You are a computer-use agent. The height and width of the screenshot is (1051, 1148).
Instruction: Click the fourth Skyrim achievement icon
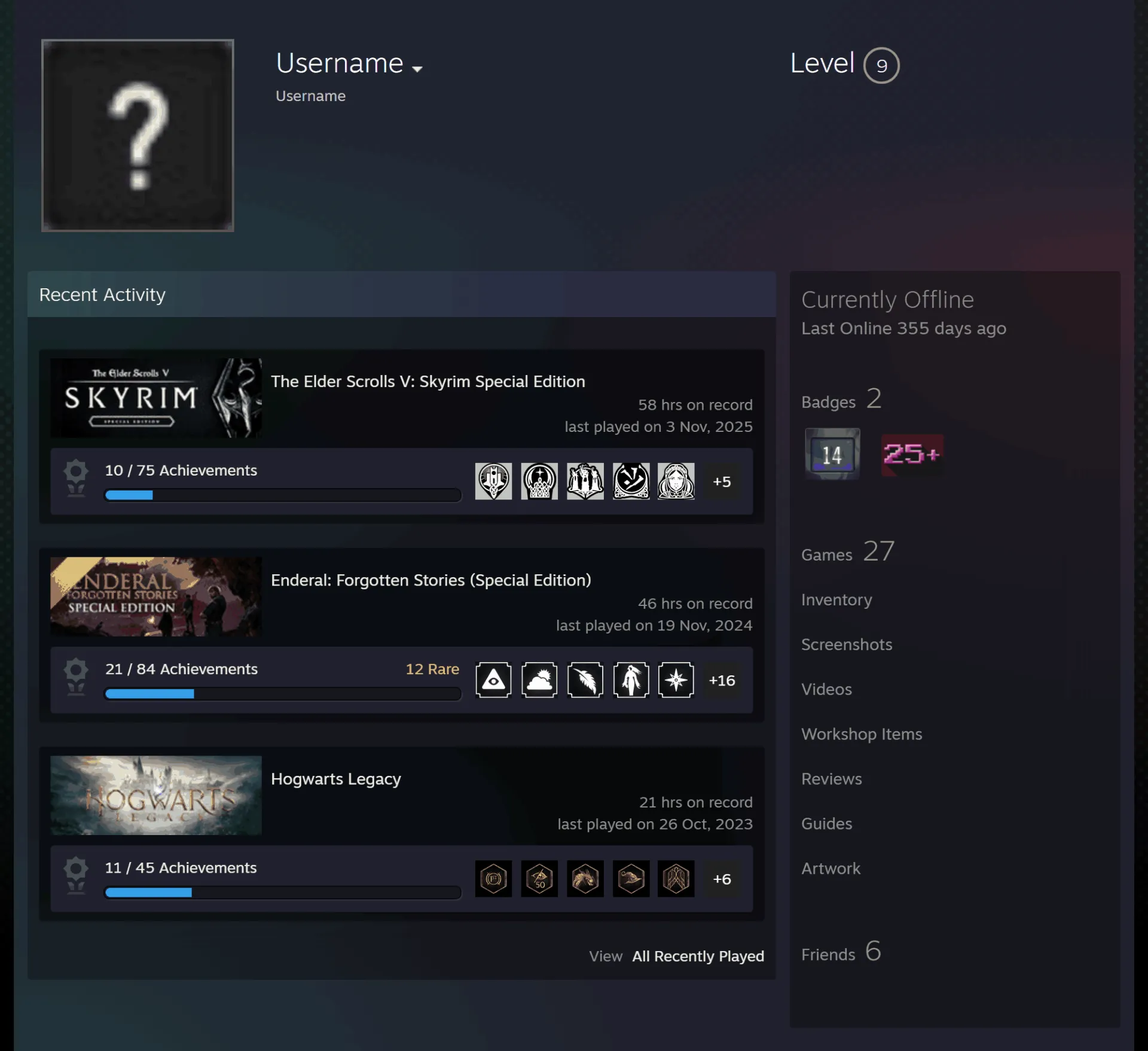coord(631,481)
